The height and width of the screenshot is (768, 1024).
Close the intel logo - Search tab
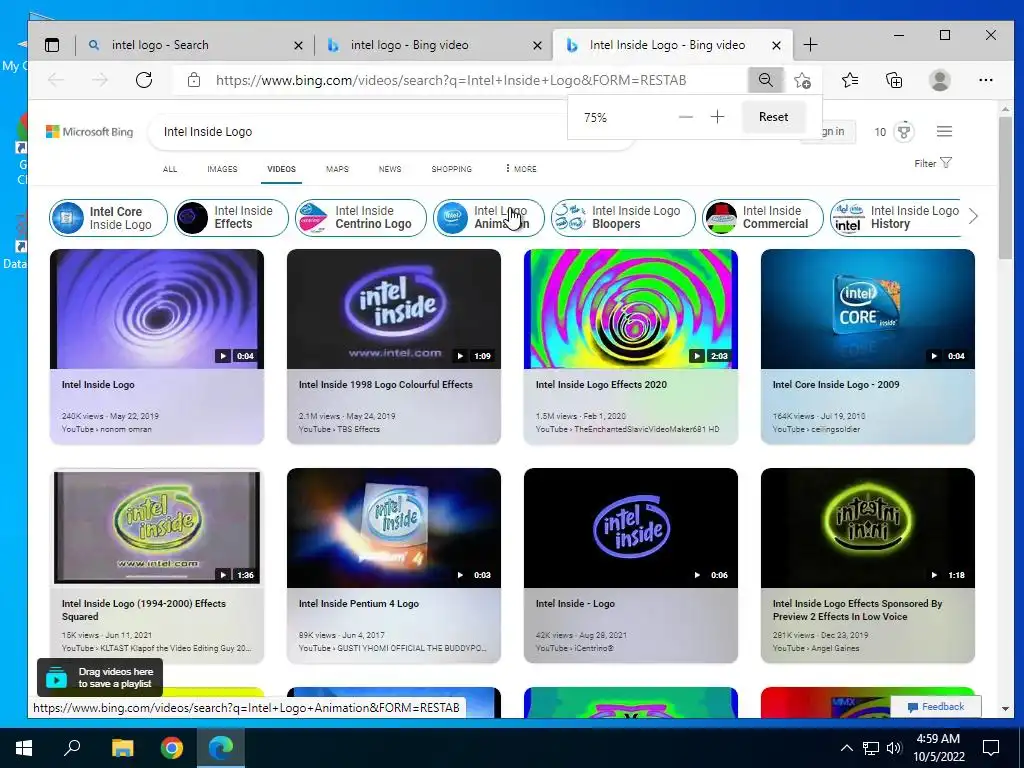pos(298,46)
